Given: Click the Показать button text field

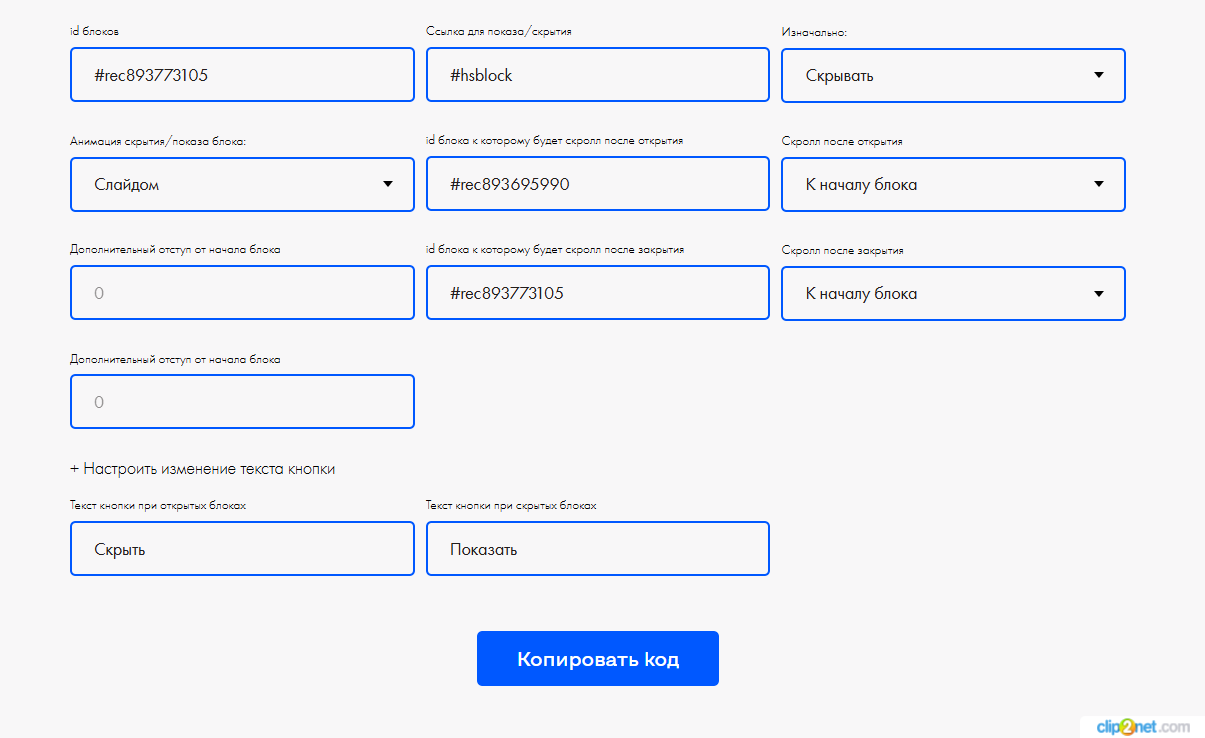Looking at the screenshot, I should (x=597, y=549).
